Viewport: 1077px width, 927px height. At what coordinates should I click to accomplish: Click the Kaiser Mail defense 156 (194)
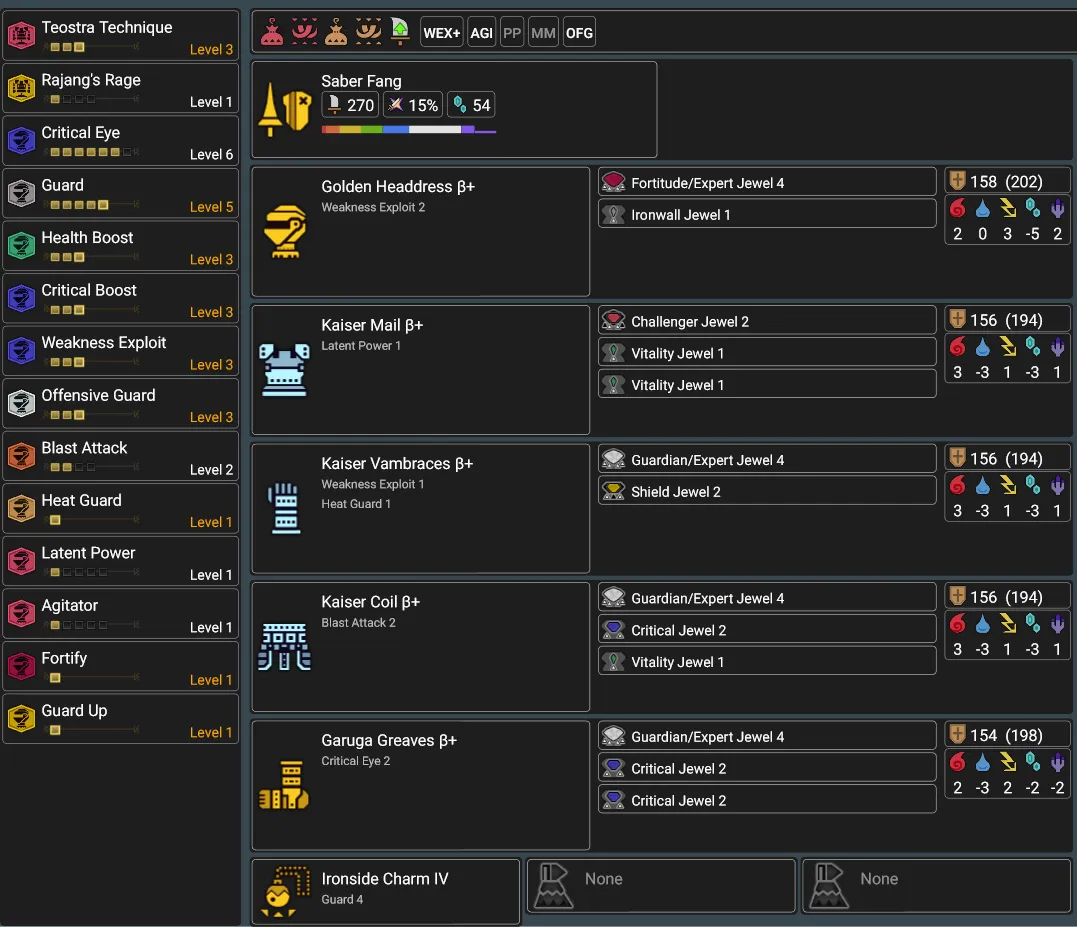pyautogui.click(x=1007, y=320)
